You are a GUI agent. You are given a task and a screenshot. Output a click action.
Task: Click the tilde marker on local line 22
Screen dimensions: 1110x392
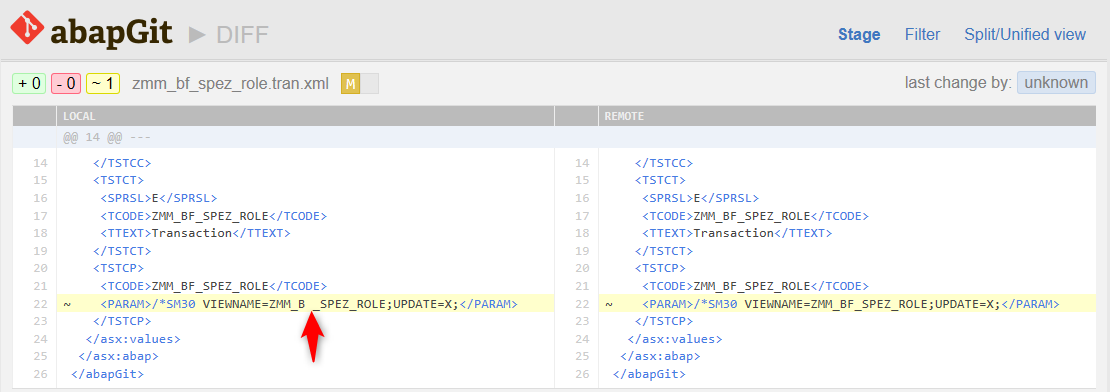point(67,304)
